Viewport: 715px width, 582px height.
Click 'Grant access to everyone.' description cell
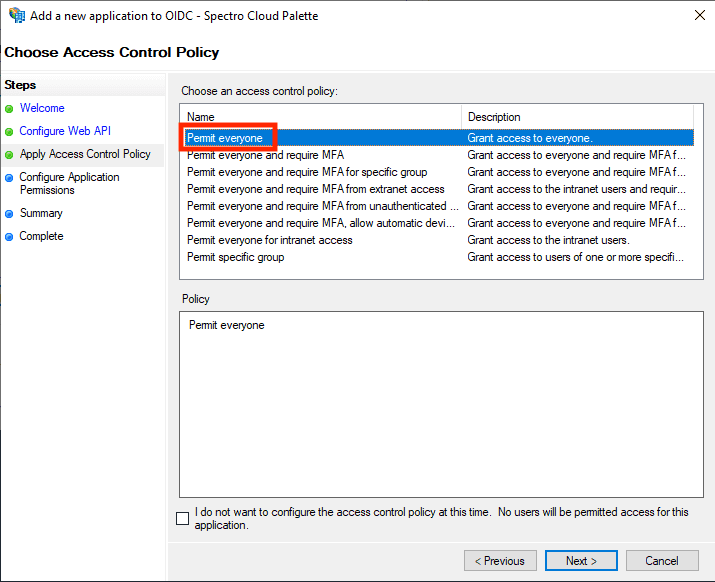pyautogui.click(x=530, y=138)
